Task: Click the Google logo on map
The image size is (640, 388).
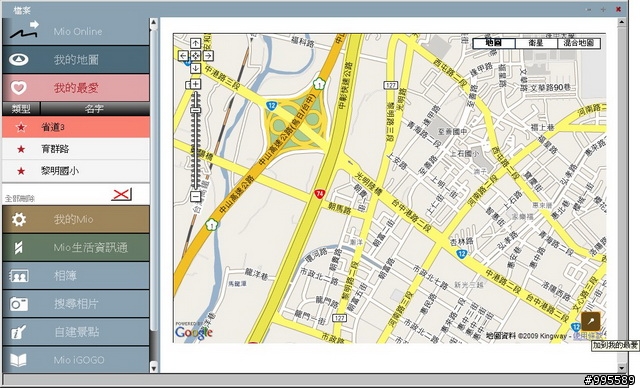Action: coord(194,332)
